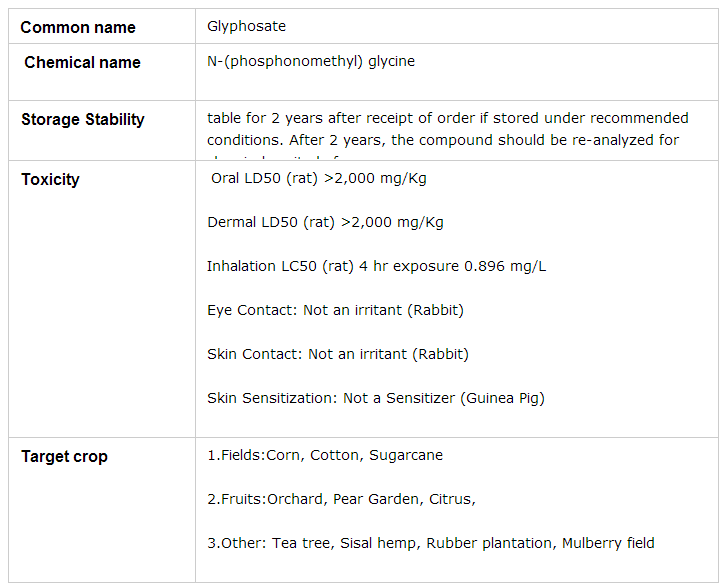The image size is (722, 584).
Task: Click the "Chemical name" row label
Action: click(x=82, y=62)
